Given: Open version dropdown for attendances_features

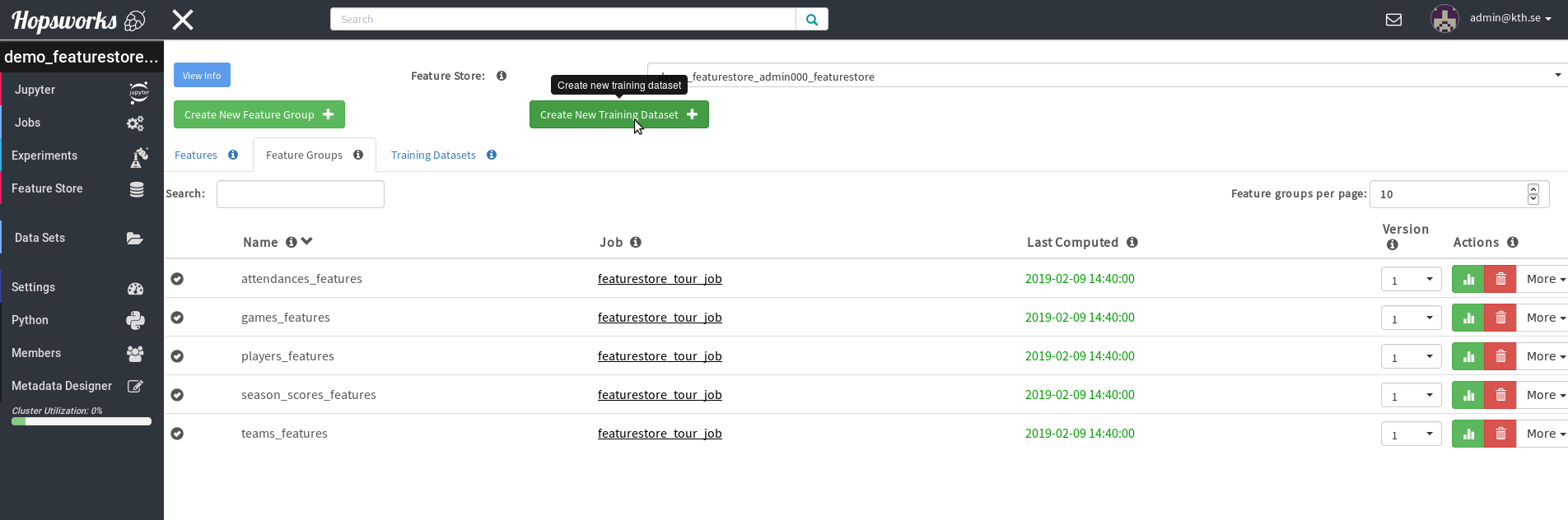Looking at the screenshot, I should 1411,280.
